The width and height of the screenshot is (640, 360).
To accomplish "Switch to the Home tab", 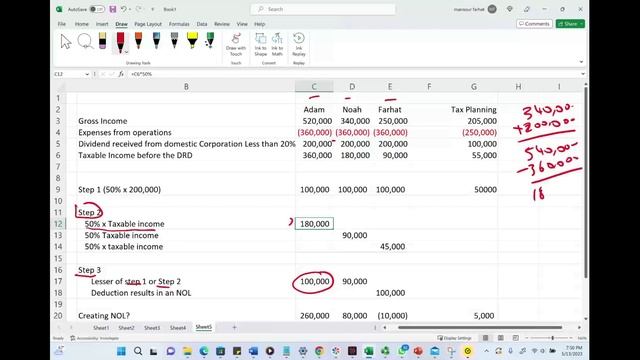I will pyautogui.click(x=82, y=24).
